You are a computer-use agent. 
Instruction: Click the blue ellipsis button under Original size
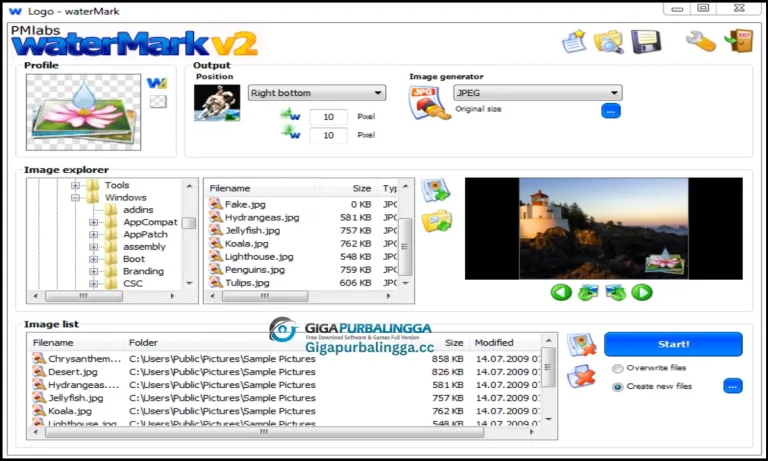pyautogui.click(x=611, y=111)
